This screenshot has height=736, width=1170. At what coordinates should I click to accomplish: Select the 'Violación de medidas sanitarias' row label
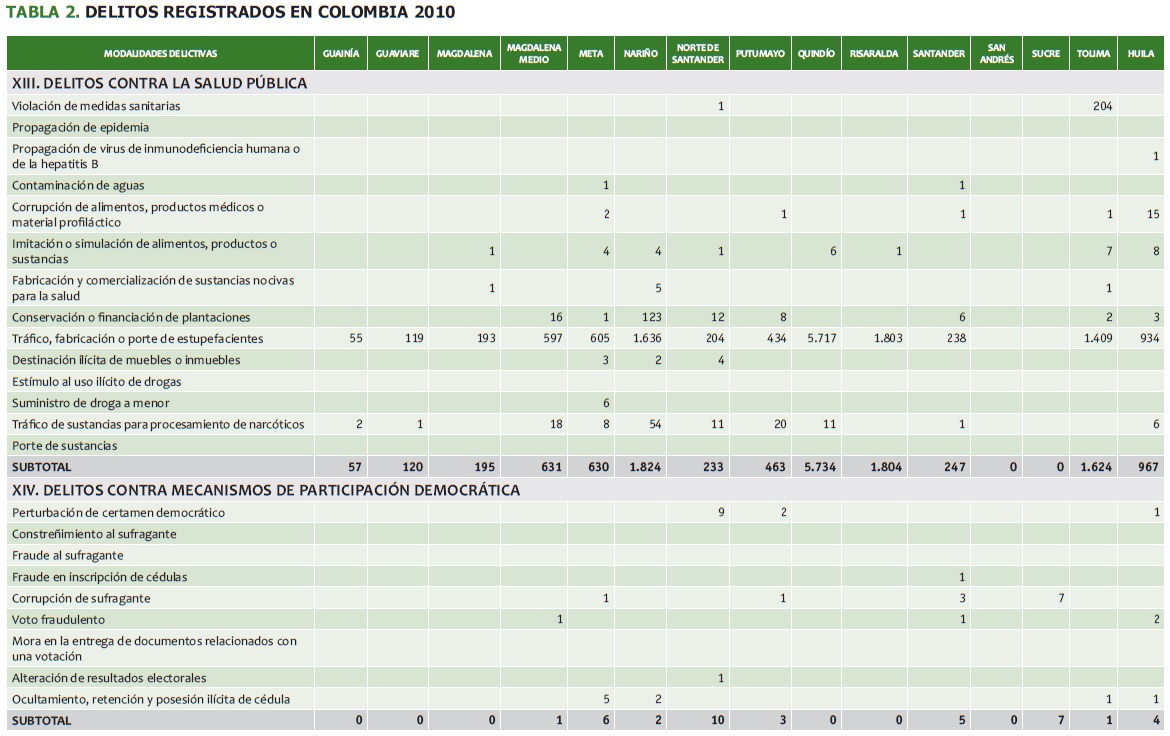[96, 106]
